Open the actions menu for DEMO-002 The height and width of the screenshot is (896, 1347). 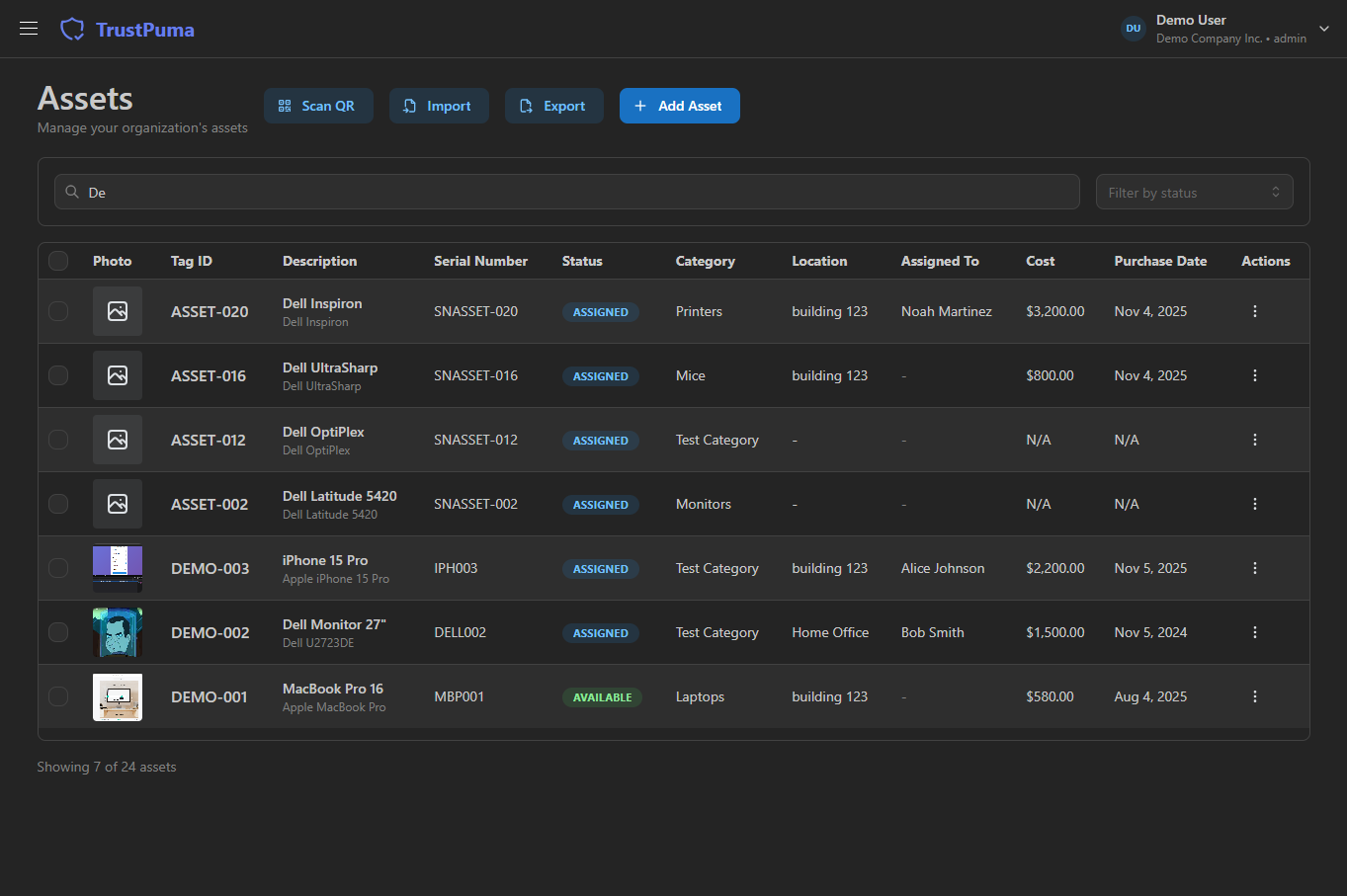1254,632
